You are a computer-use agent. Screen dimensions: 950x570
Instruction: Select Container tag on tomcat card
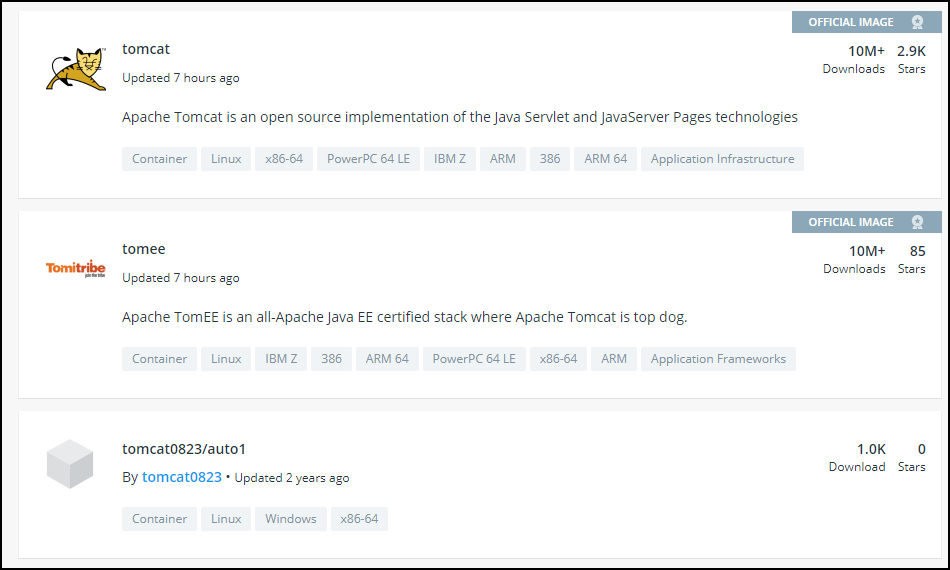[159, 159]
